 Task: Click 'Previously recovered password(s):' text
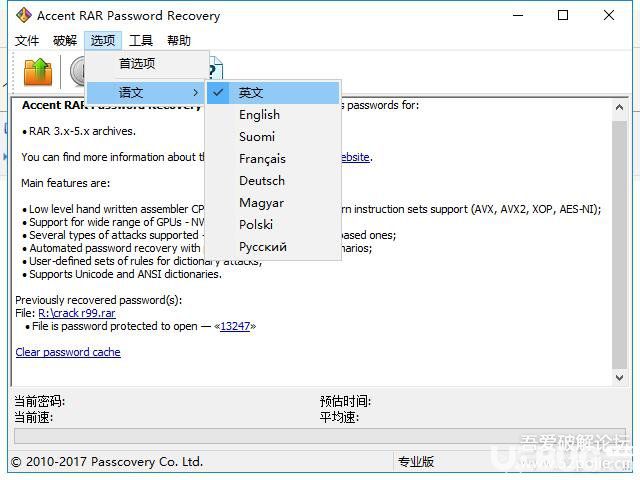click(99, 300)
